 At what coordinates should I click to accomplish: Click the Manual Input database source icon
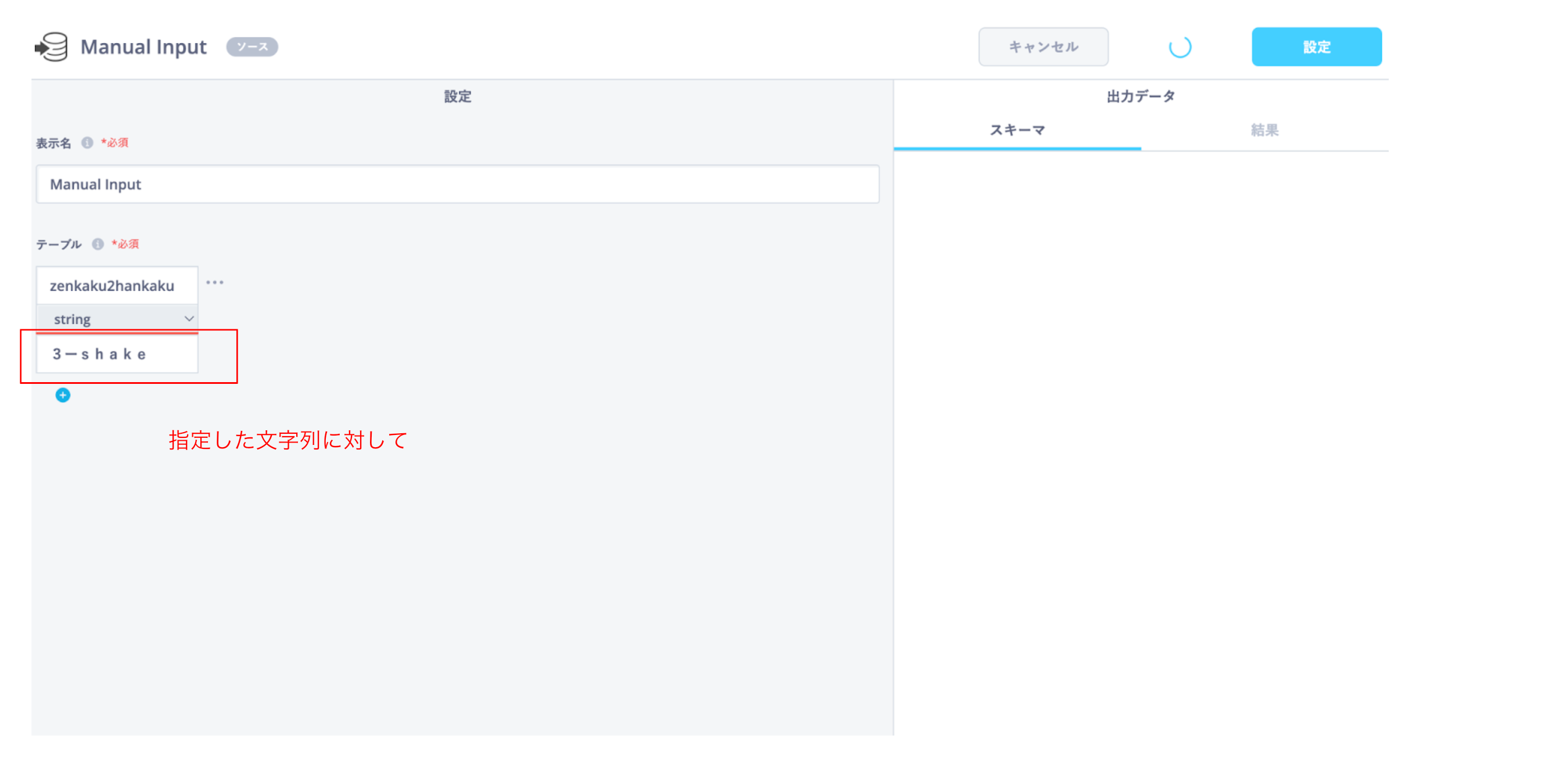(52, 47)
